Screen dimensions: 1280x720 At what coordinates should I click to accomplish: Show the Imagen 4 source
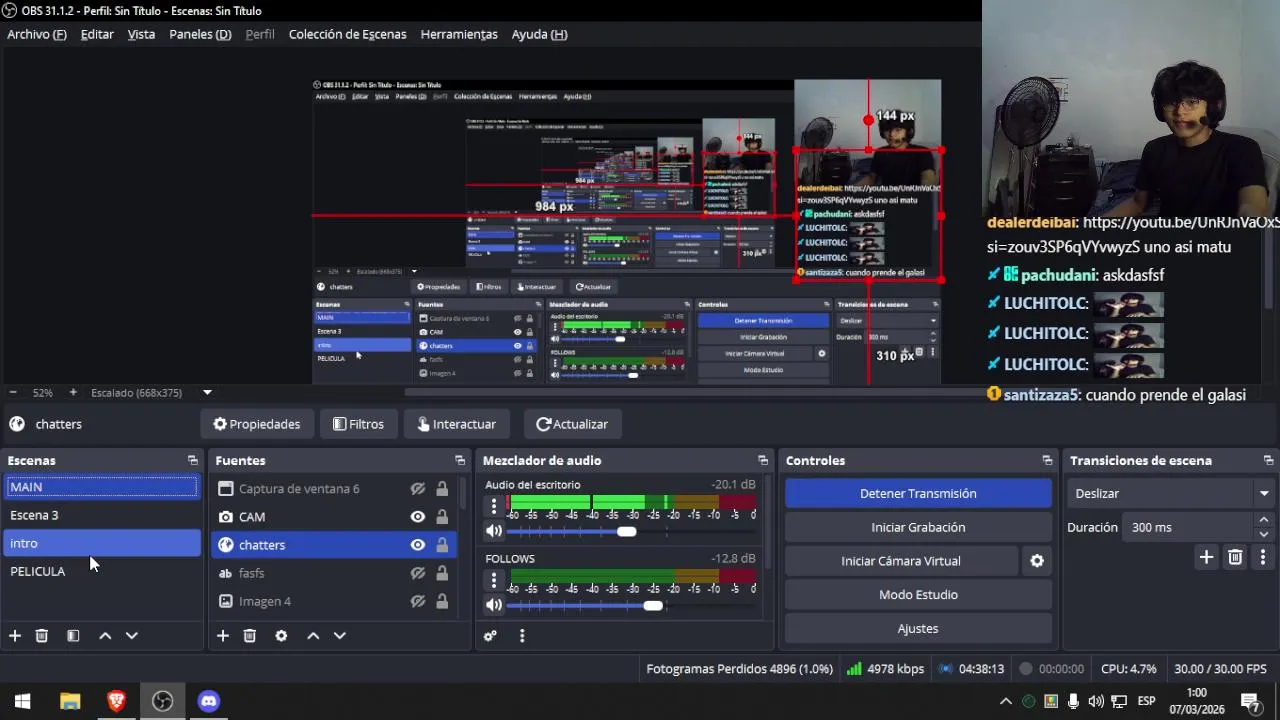point(418,601)
